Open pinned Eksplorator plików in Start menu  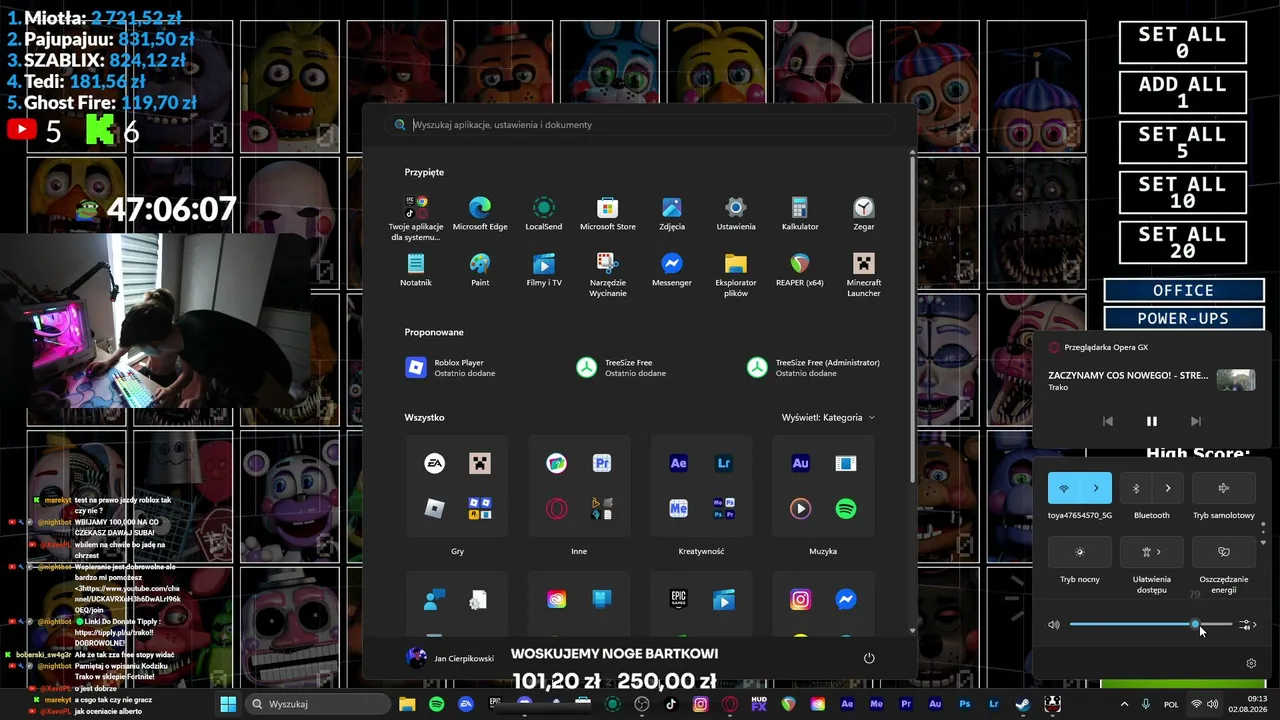[736, 274]
